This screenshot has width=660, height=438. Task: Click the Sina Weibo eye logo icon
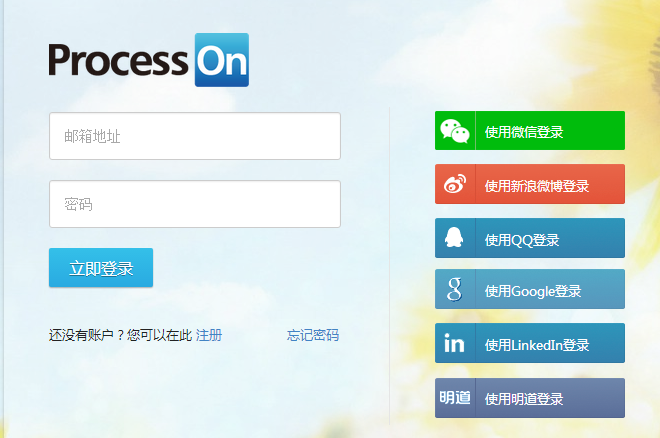(x=455, y=184)
